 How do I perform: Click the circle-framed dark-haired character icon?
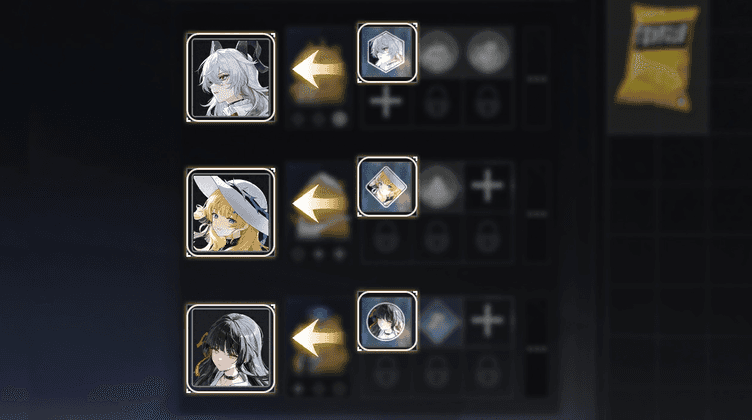(387, 321)
